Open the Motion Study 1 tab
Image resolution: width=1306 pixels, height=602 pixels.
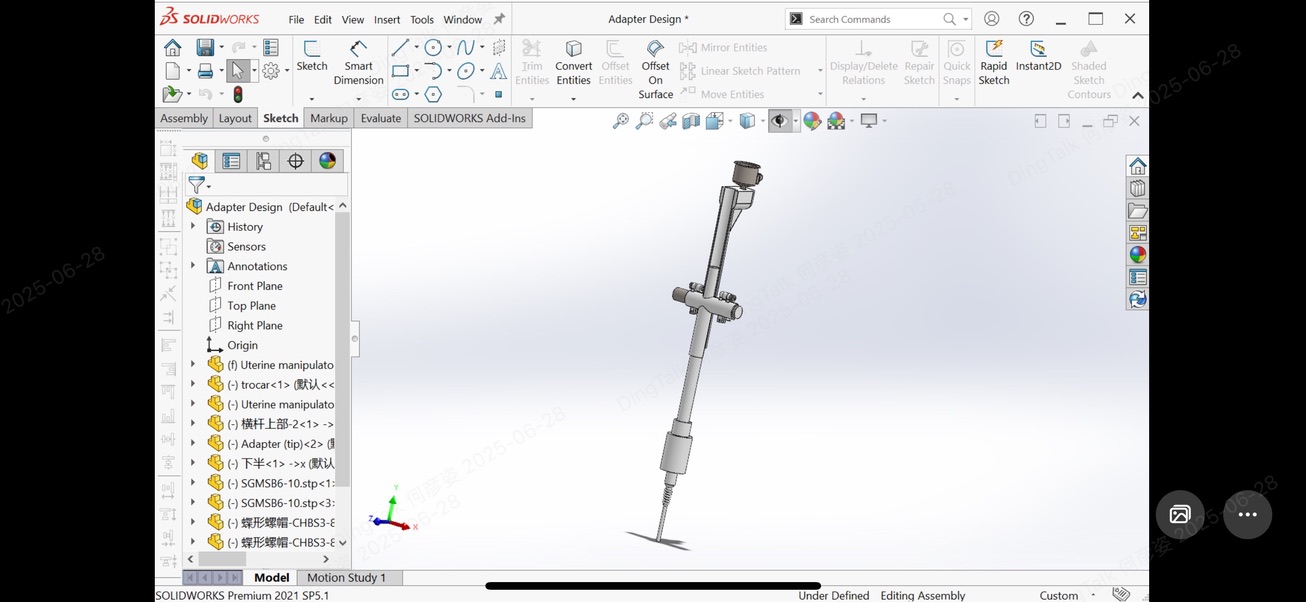pos(346,577)
